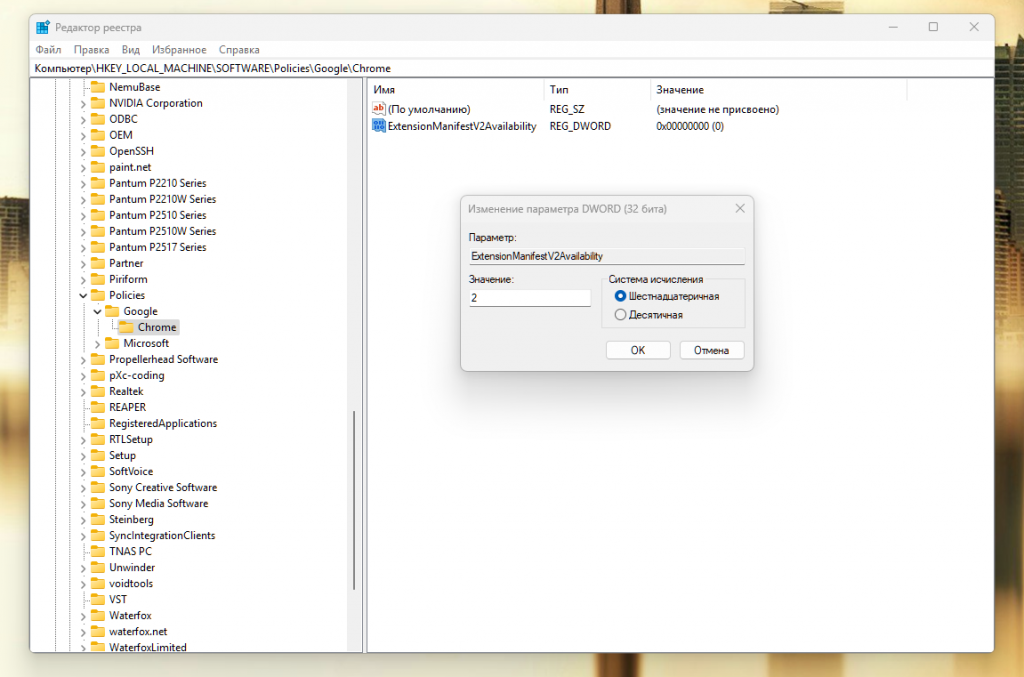Click the registry path address bar
Image resolution: width=1024 pixels, height=677 pixels.
pos(512,69)
